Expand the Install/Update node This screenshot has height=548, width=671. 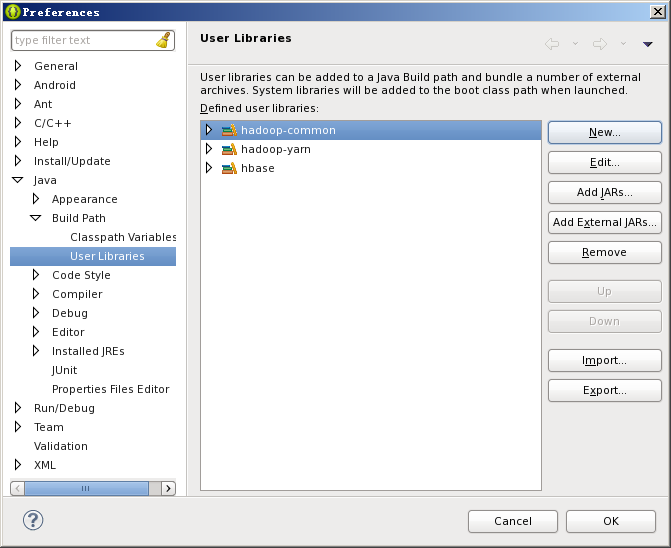pos(18,161)
